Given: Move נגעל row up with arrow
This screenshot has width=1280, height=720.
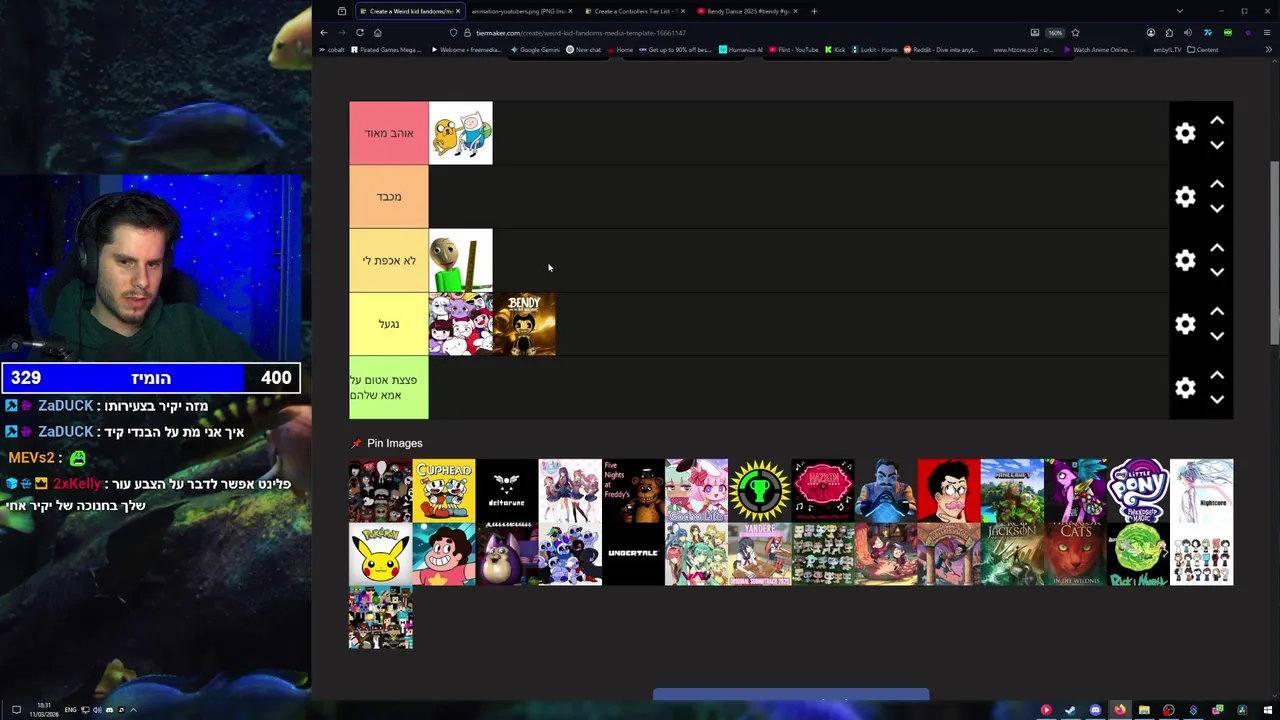Looking at the screenshot, I should (1217, 312).
